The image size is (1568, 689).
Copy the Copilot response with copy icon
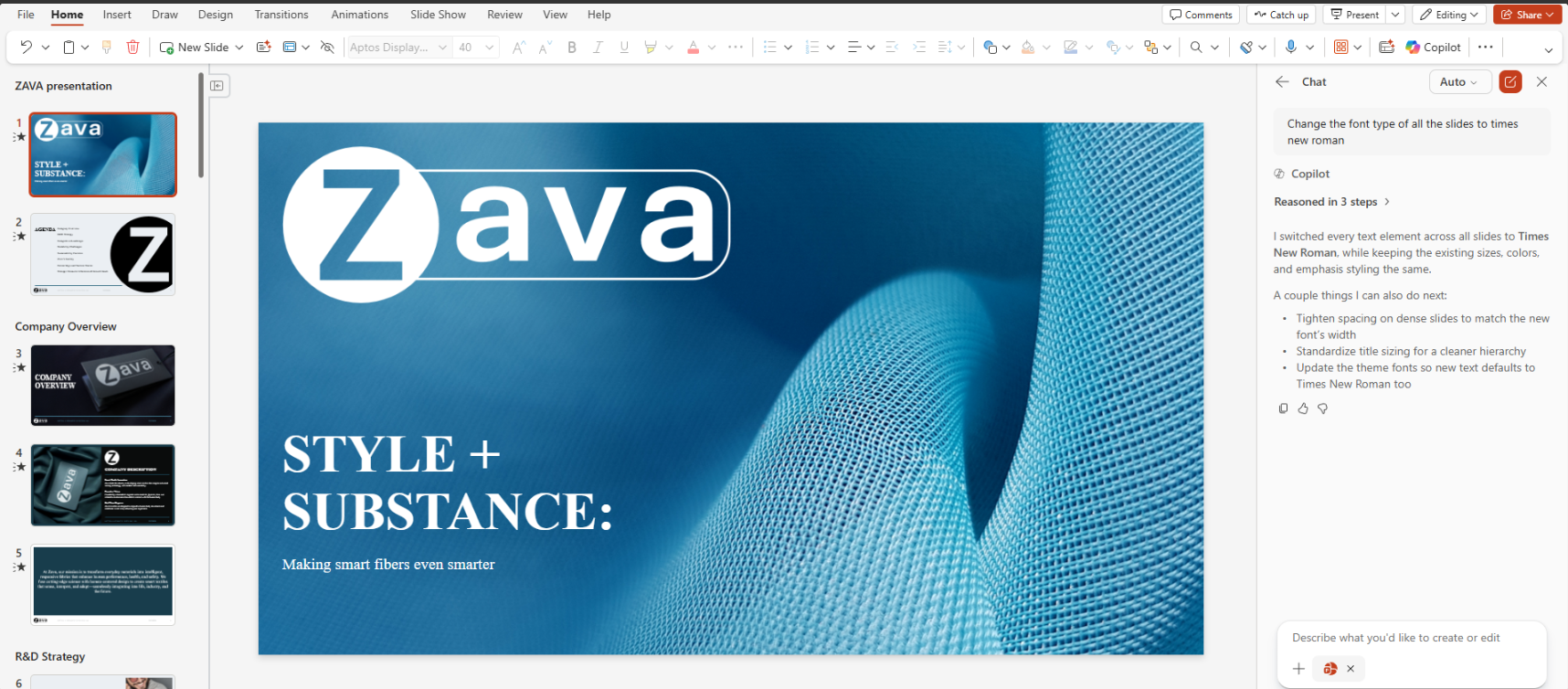[1283, 408]
